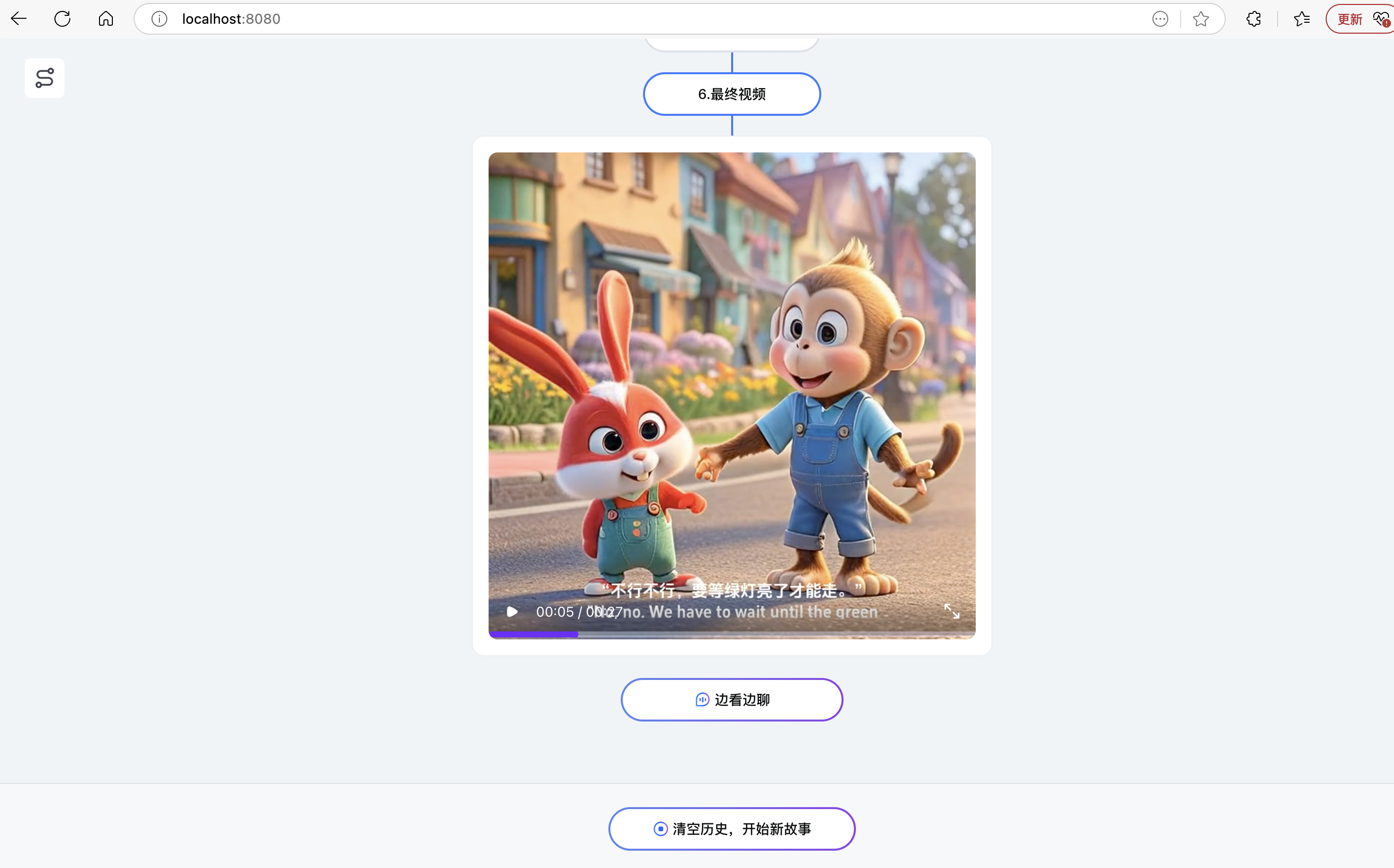Click the browser health heart icon

click(x=1380, y=19)
